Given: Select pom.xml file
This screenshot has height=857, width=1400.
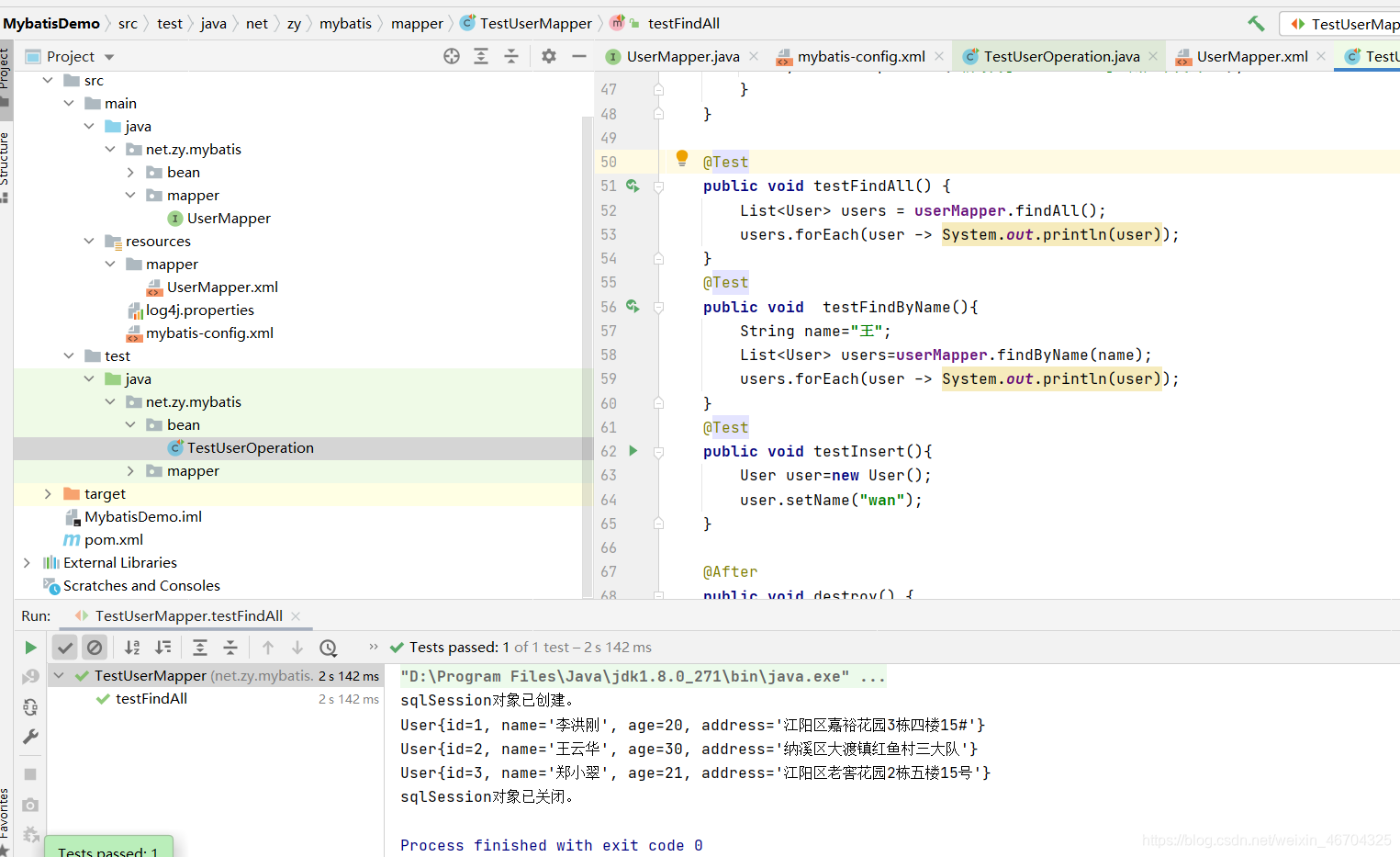Looking at the screenshot, I should tap(113, 539).
